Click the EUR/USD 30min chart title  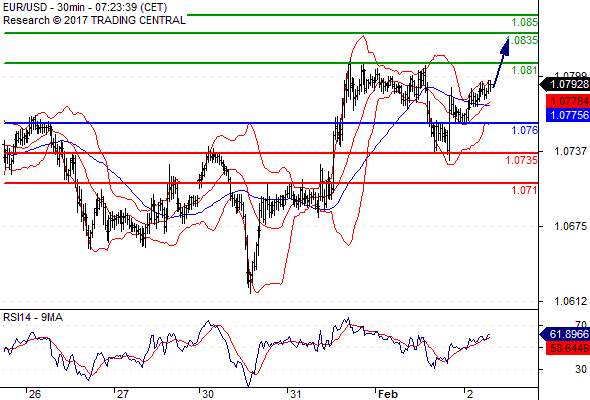pos(85,7)
